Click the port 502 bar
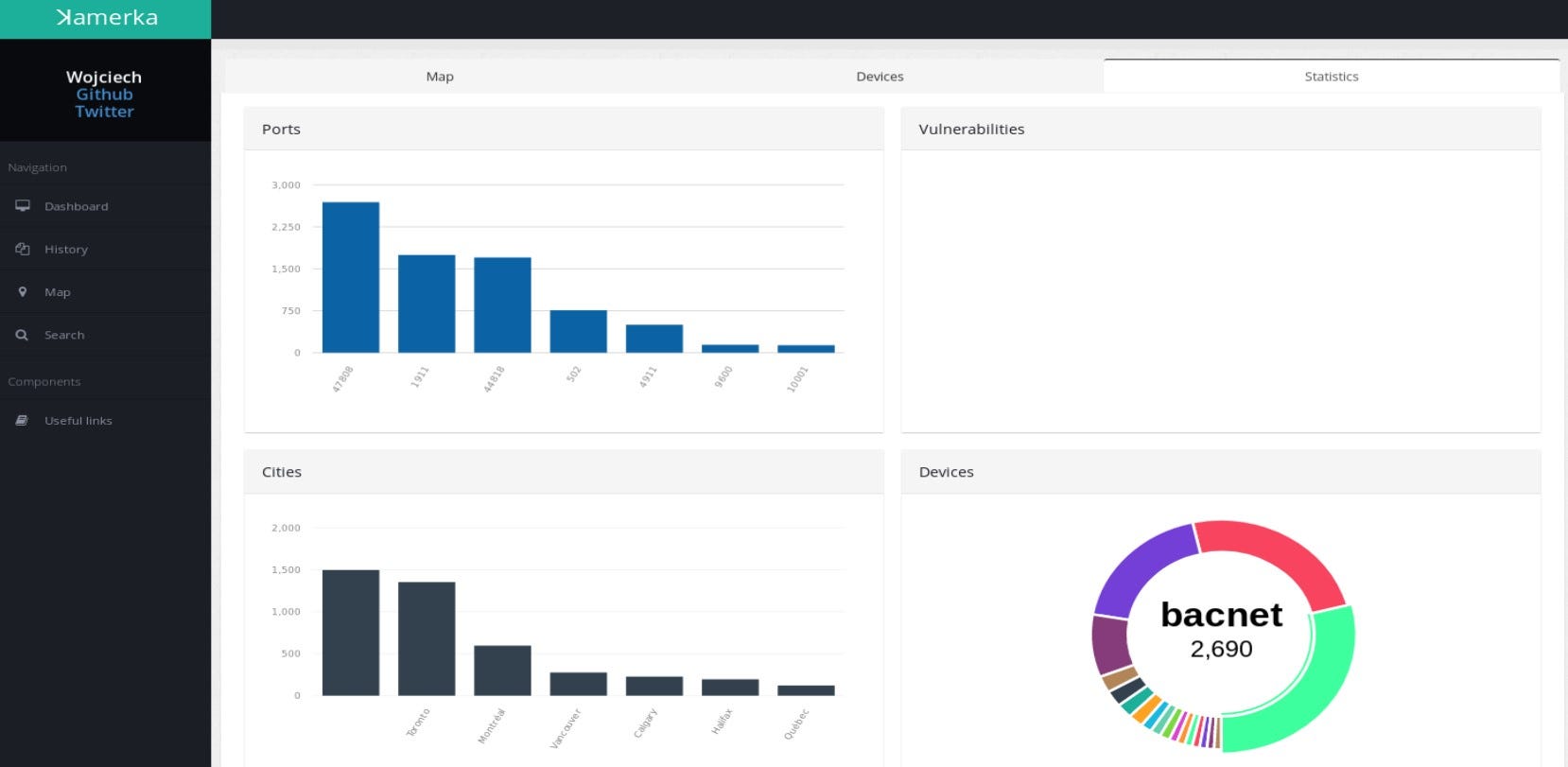 579,331
